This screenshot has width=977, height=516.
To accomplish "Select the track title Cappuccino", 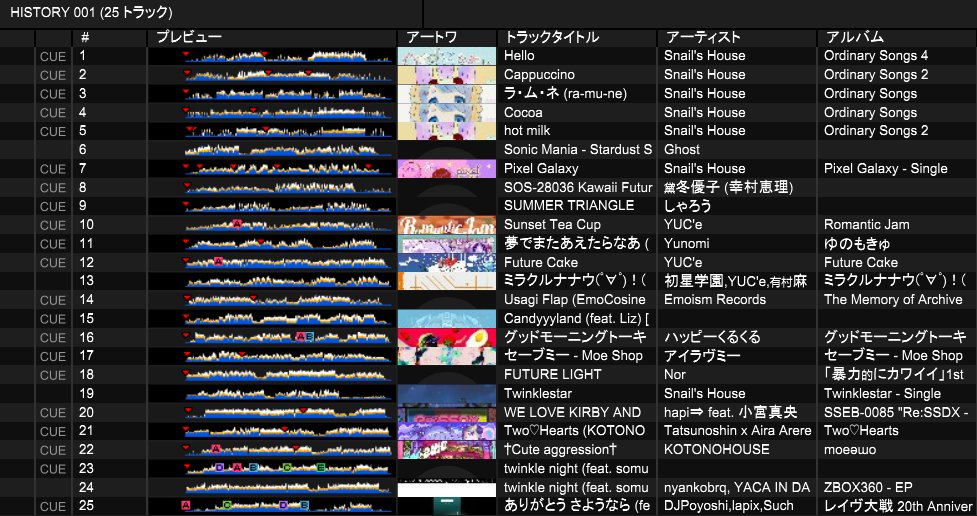I will tap(539, 75).
